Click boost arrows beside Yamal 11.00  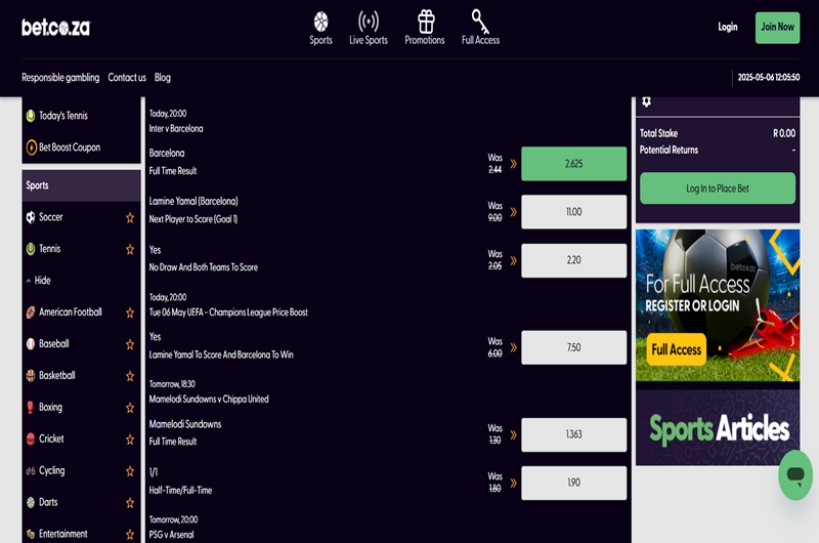click(x=513, y=211)
